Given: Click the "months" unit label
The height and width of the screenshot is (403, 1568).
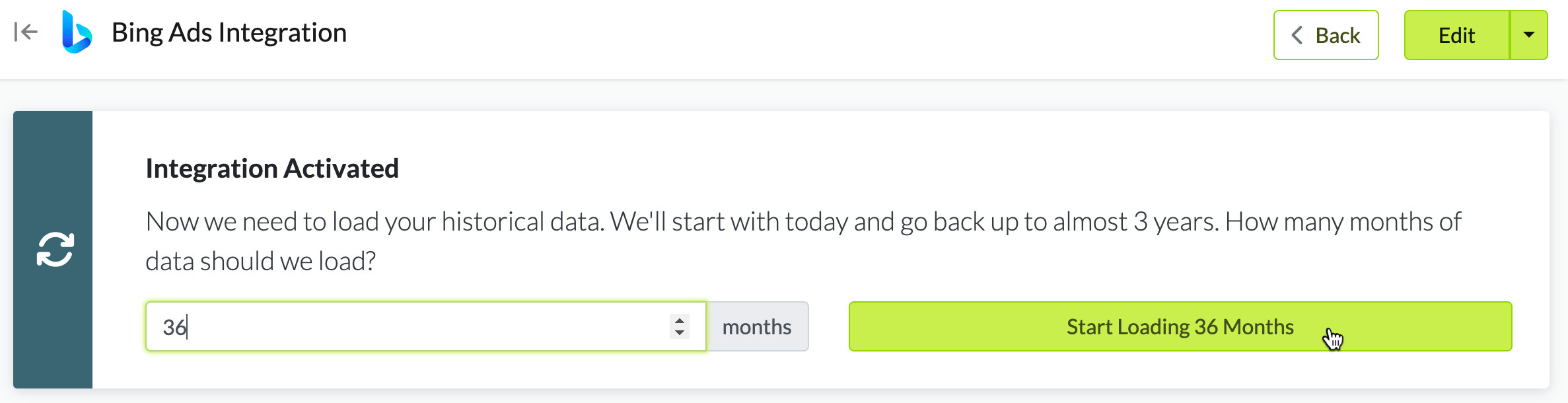Looking at the screenshot, I should coord(757,326).
